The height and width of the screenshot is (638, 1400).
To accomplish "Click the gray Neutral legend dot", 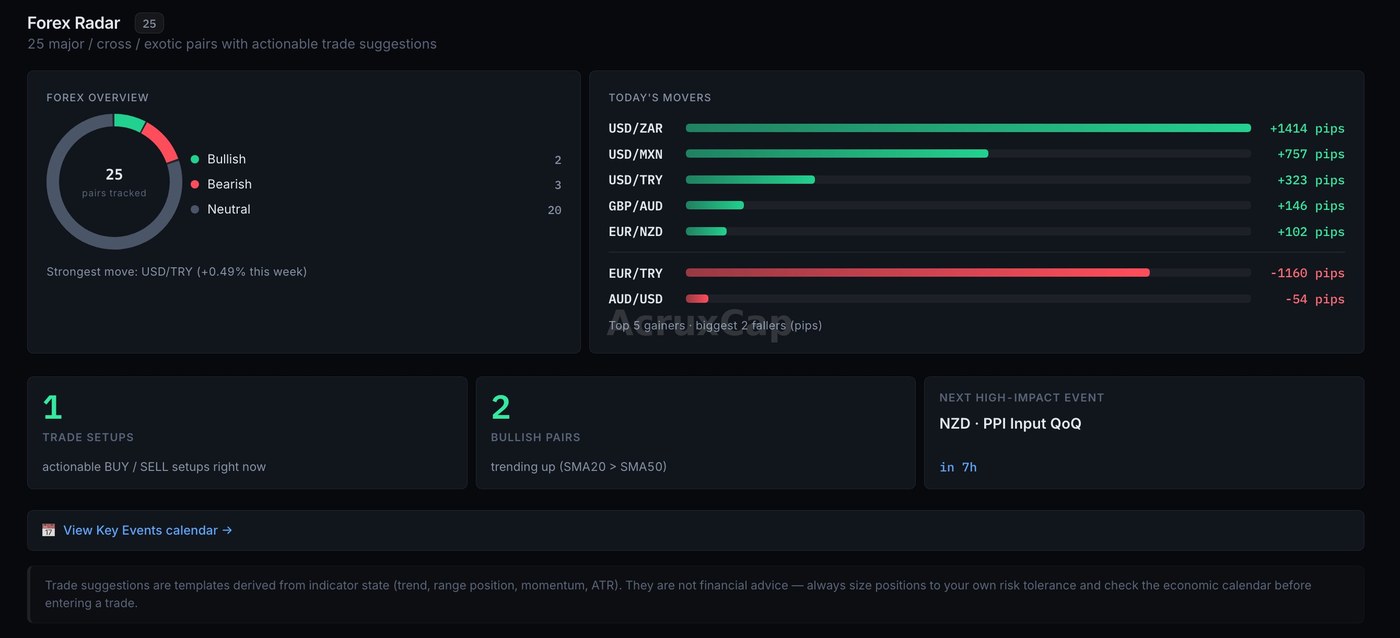I will (x=195, y=209).
